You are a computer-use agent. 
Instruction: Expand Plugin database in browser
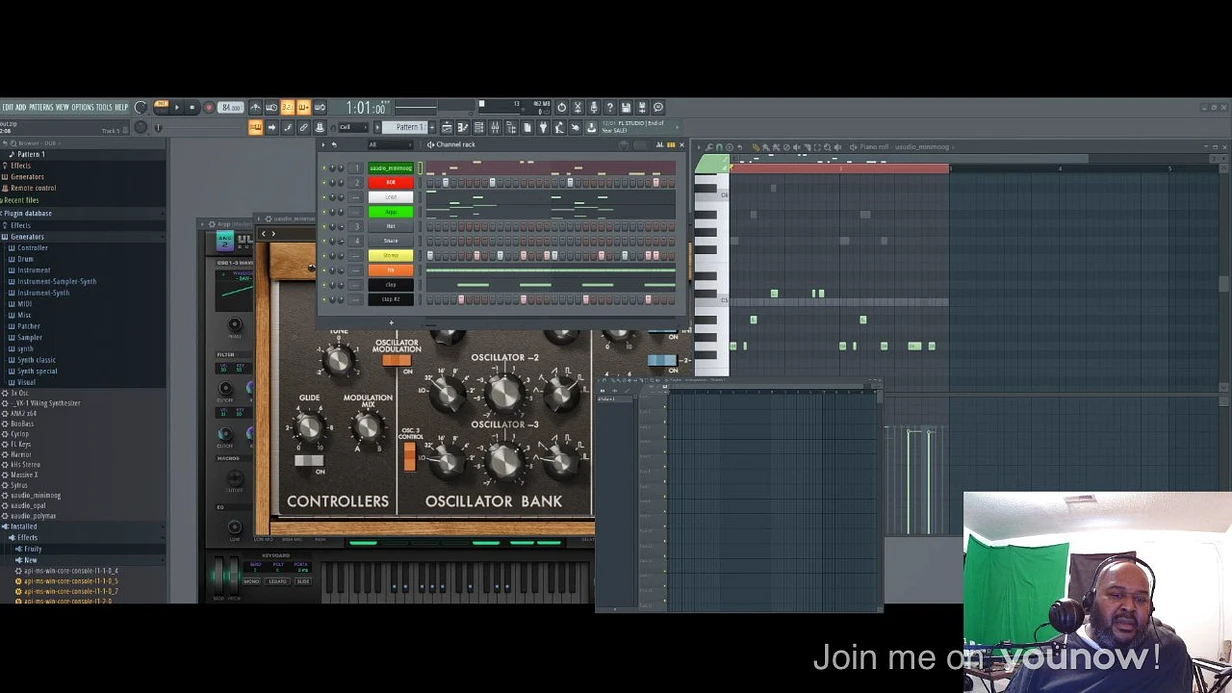(x=28, y=213)
